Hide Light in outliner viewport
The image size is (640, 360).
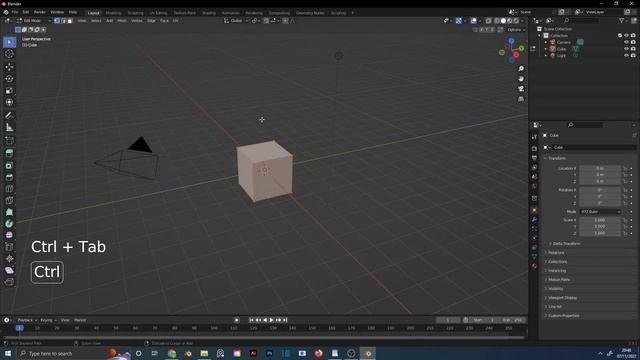tap(627, 55)
